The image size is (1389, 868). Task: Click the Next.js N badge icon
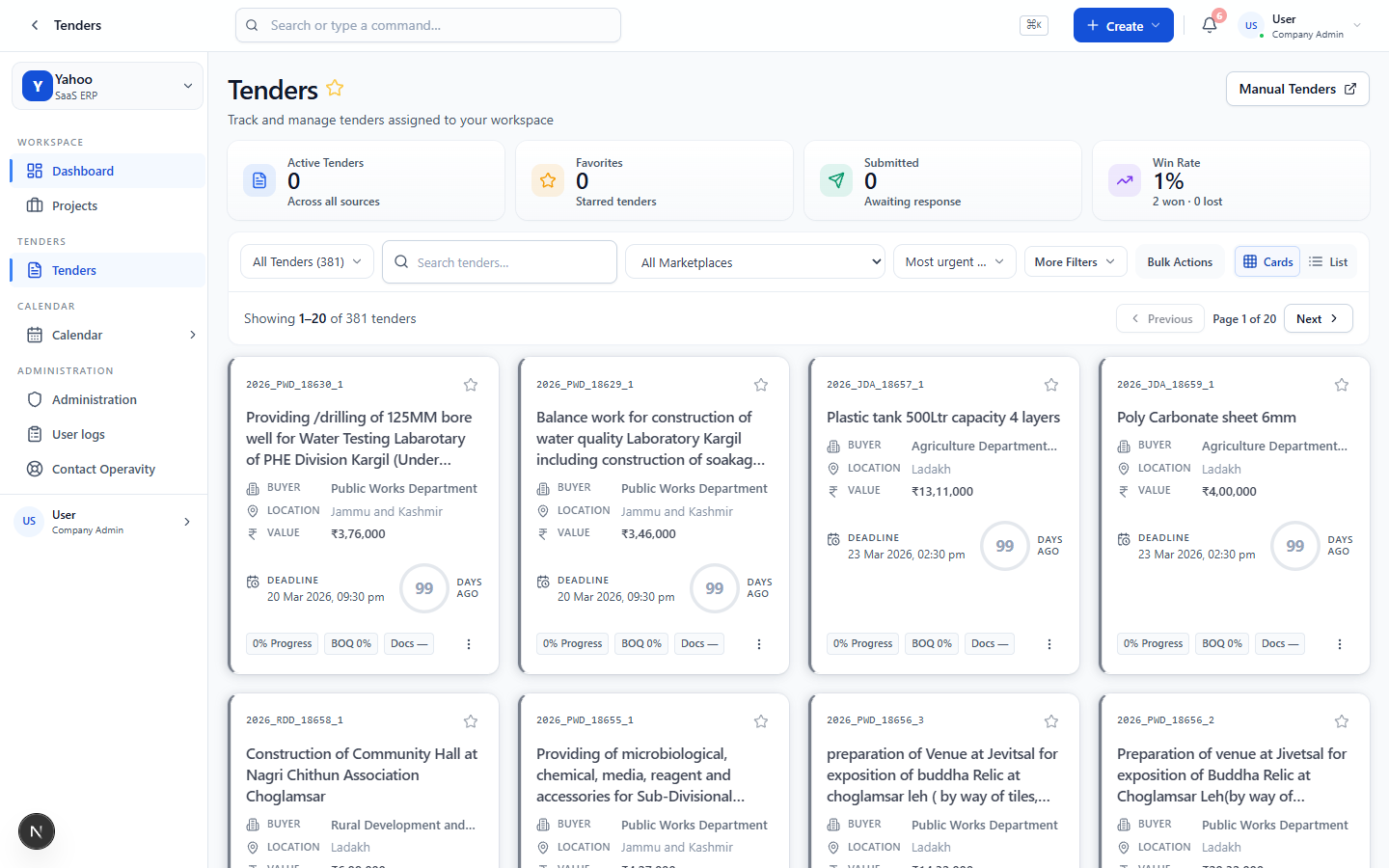click(37, 831)
